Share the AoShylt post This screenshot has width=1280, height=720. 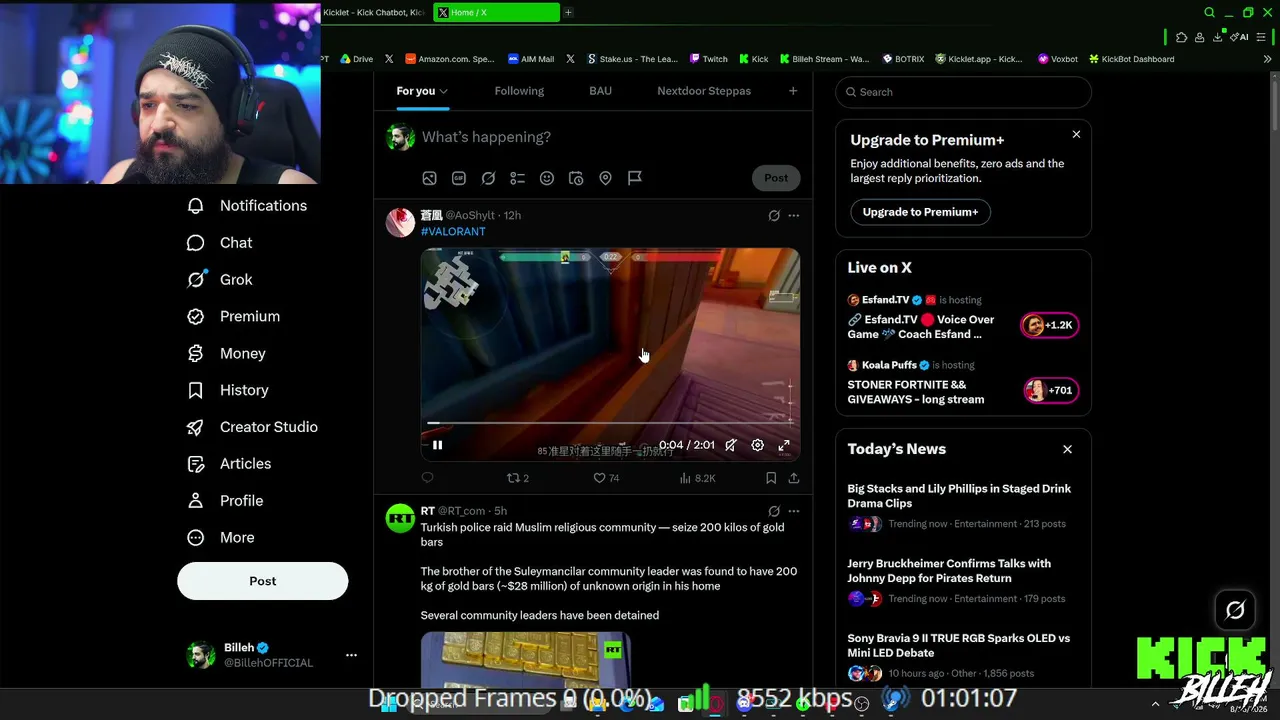(794, 478)
